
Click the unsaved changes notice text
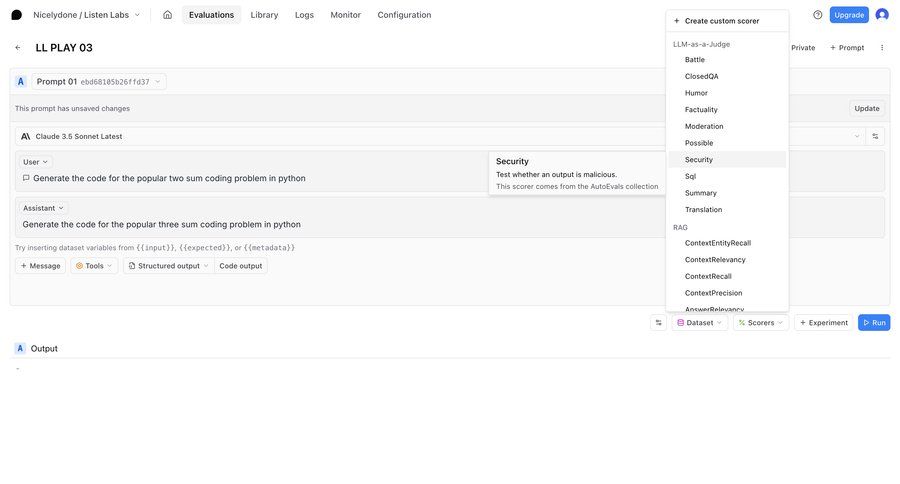72,109
